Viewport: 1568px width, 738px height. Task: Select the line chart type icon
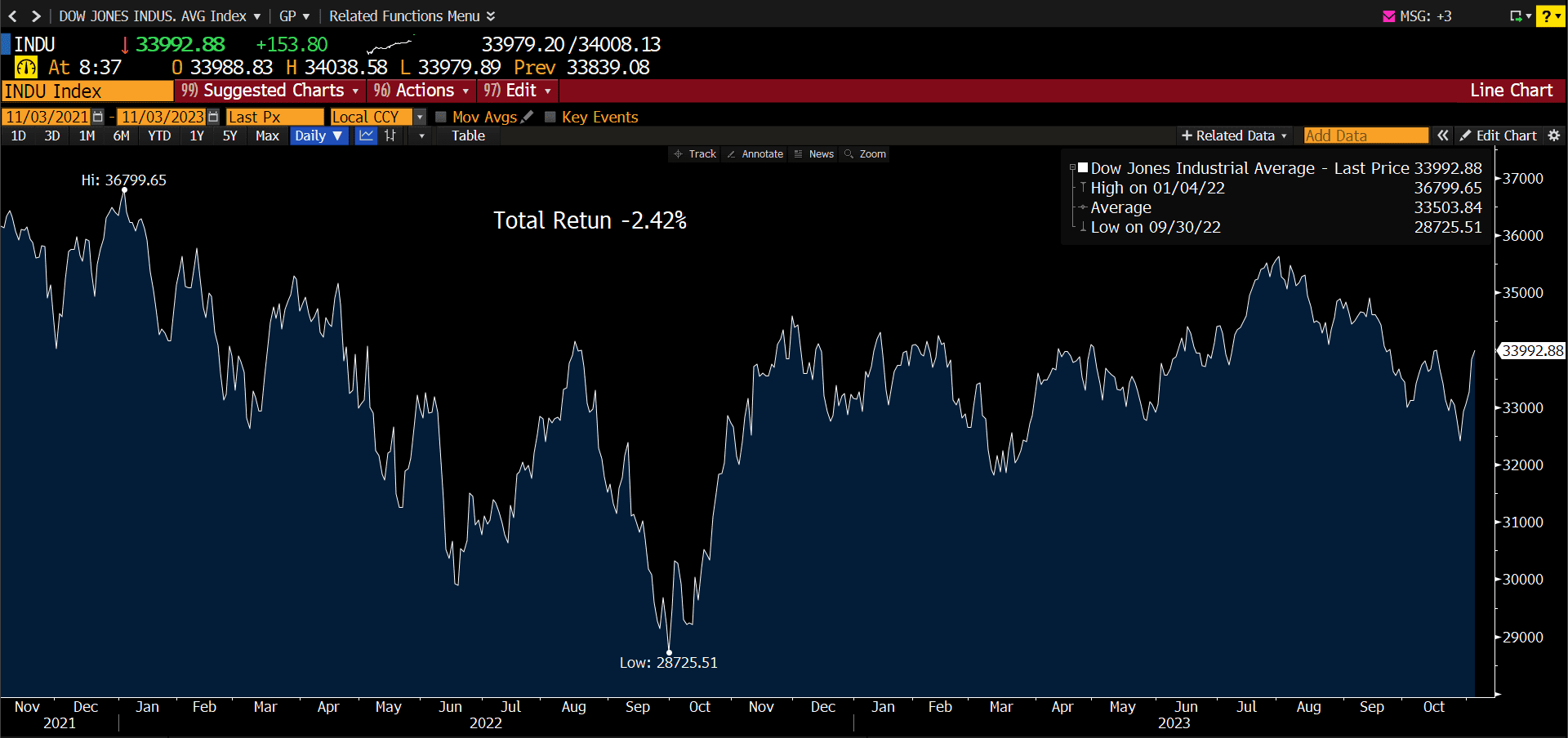click(367, 136)
